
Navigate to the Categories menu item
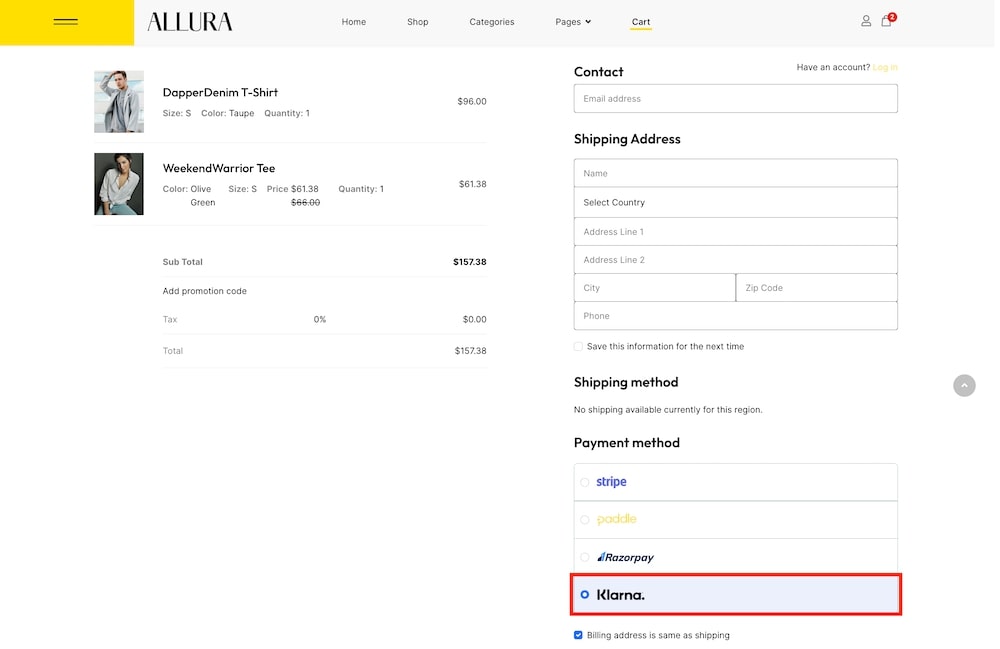coord(492,22)
